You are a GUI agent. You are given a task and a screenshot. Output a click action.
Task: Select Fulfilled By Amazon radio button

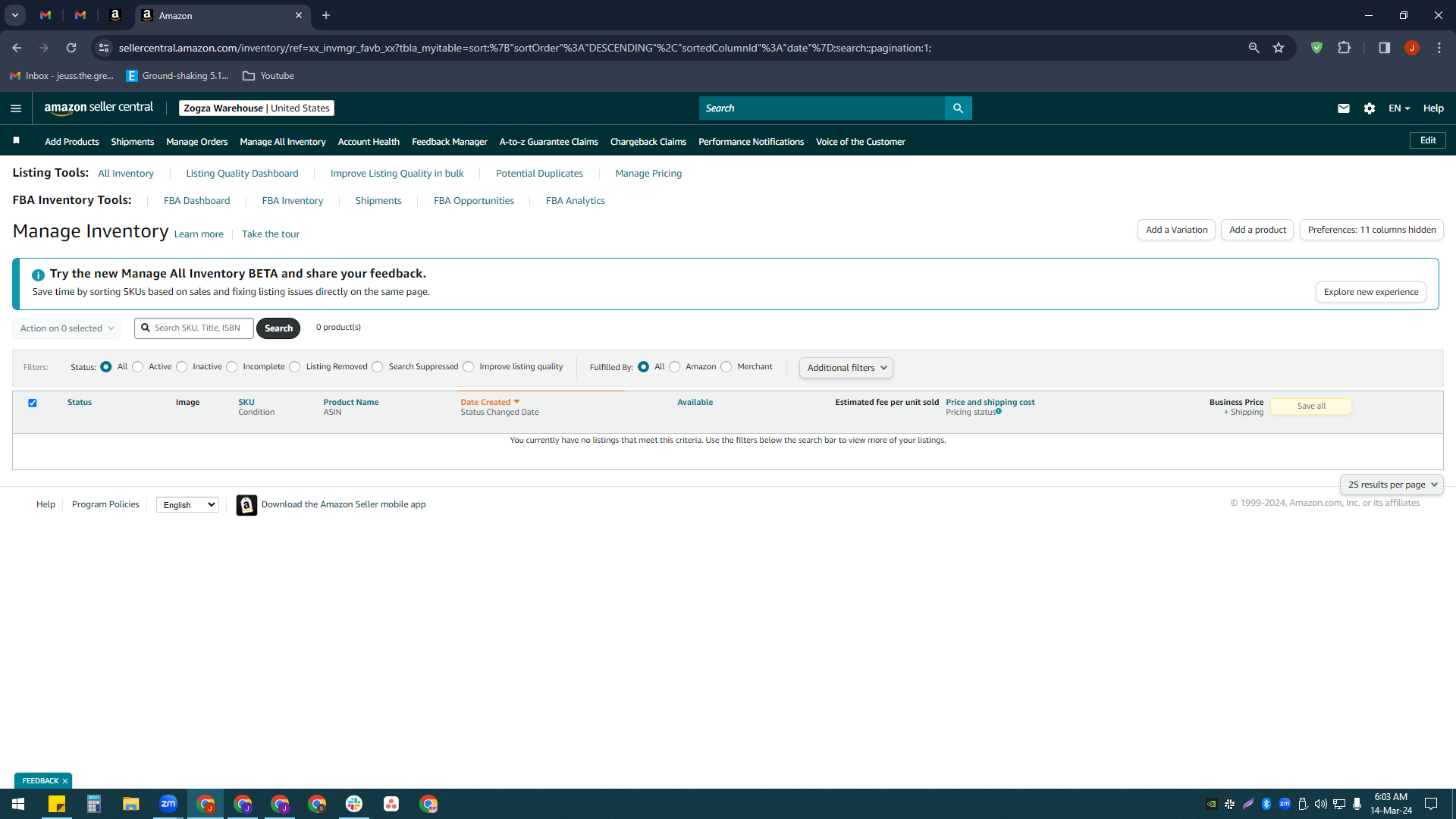[675, 367]
